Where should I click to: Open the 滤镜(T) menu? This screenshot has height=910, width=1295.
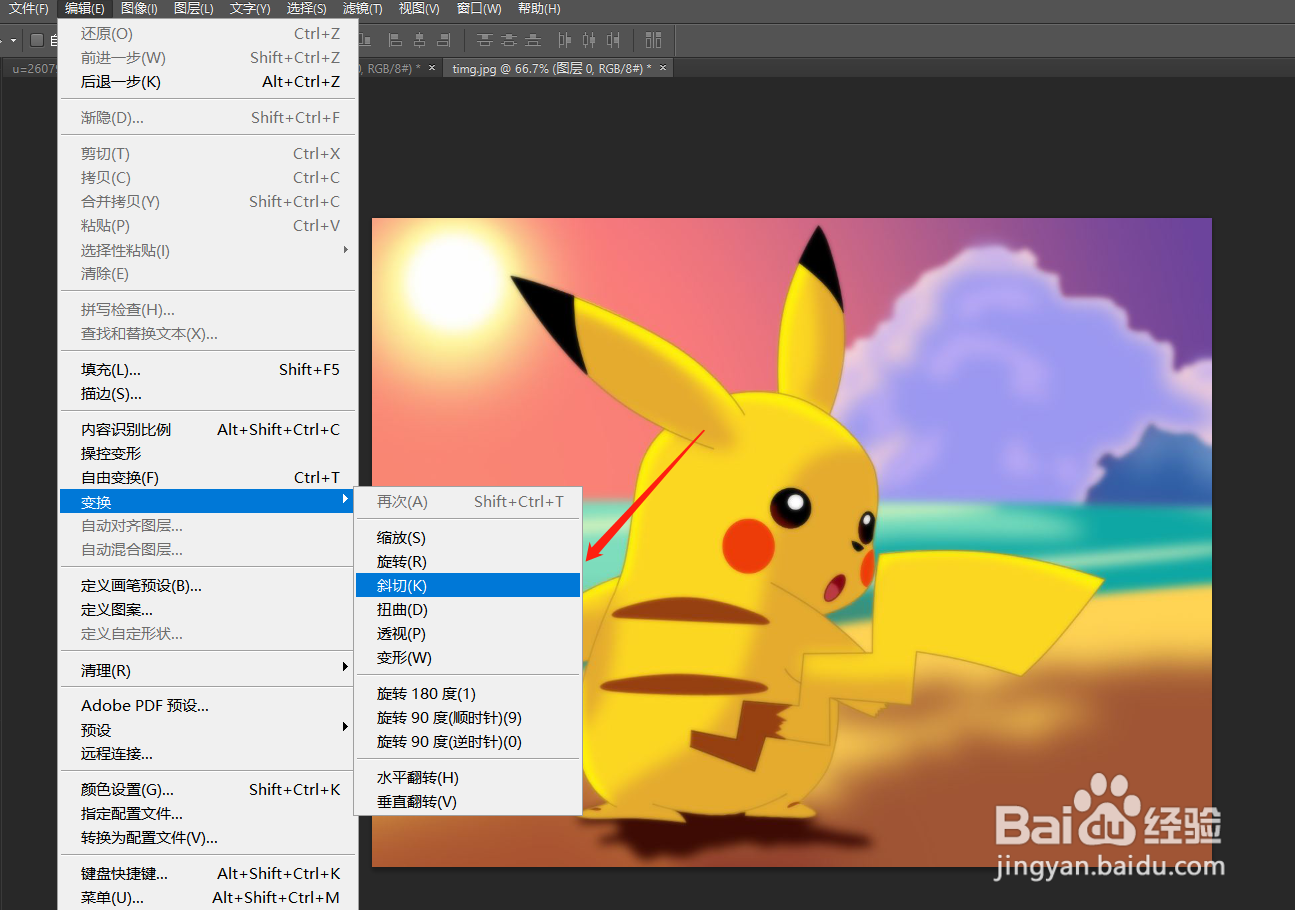[x=362, y=9]
